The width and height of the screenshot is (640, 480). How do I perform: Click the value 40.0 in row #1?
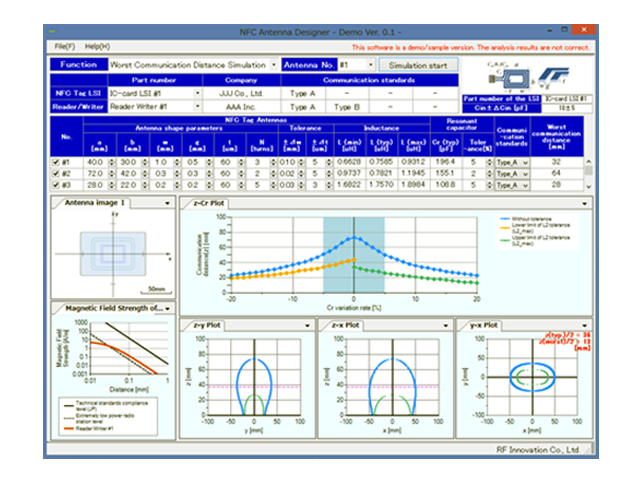point(95,162)
